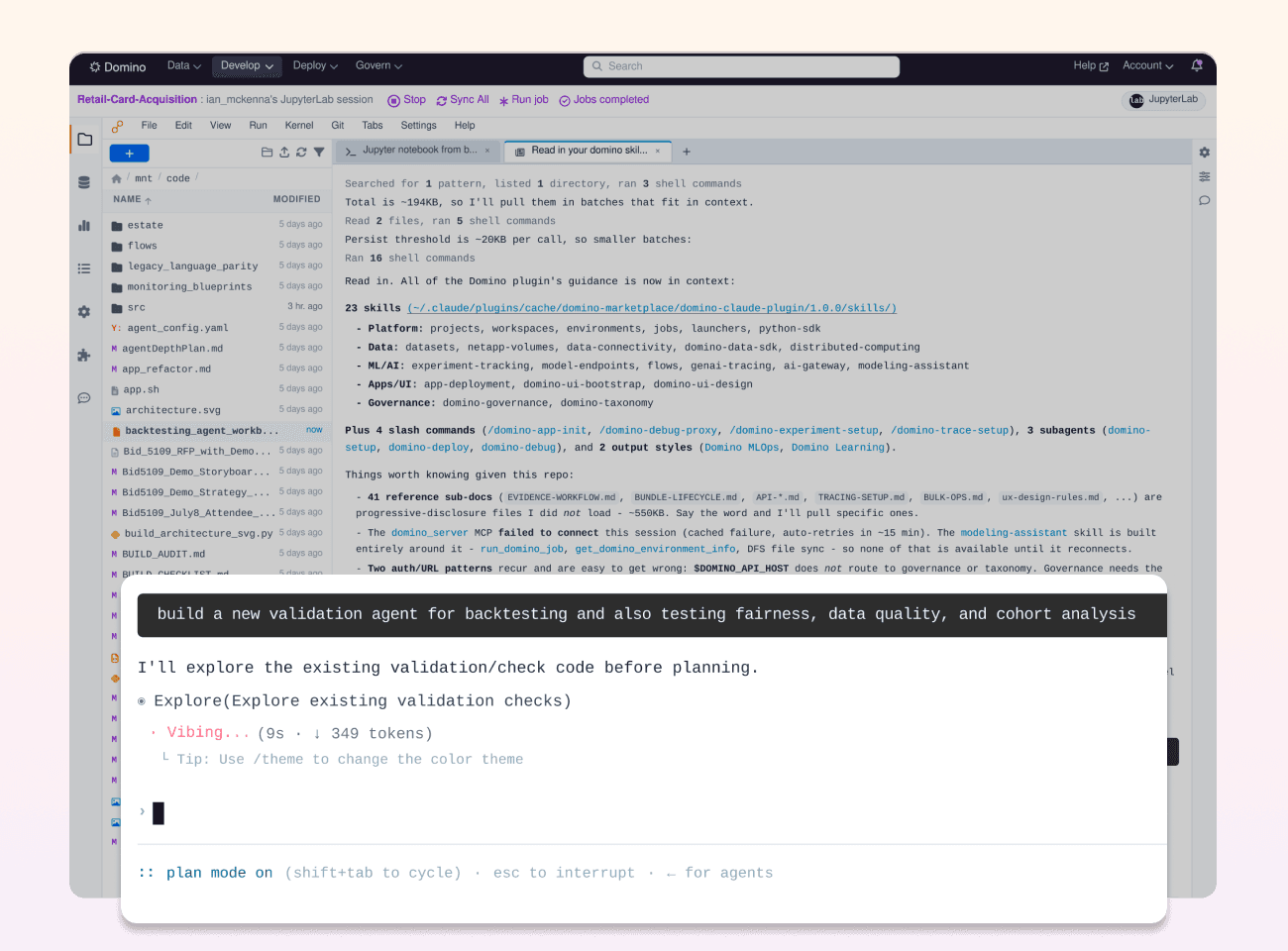Image resolution: width=1288 pixels, height=951 pixels.
Task: Open the Kernel menu
Action: 299,126
